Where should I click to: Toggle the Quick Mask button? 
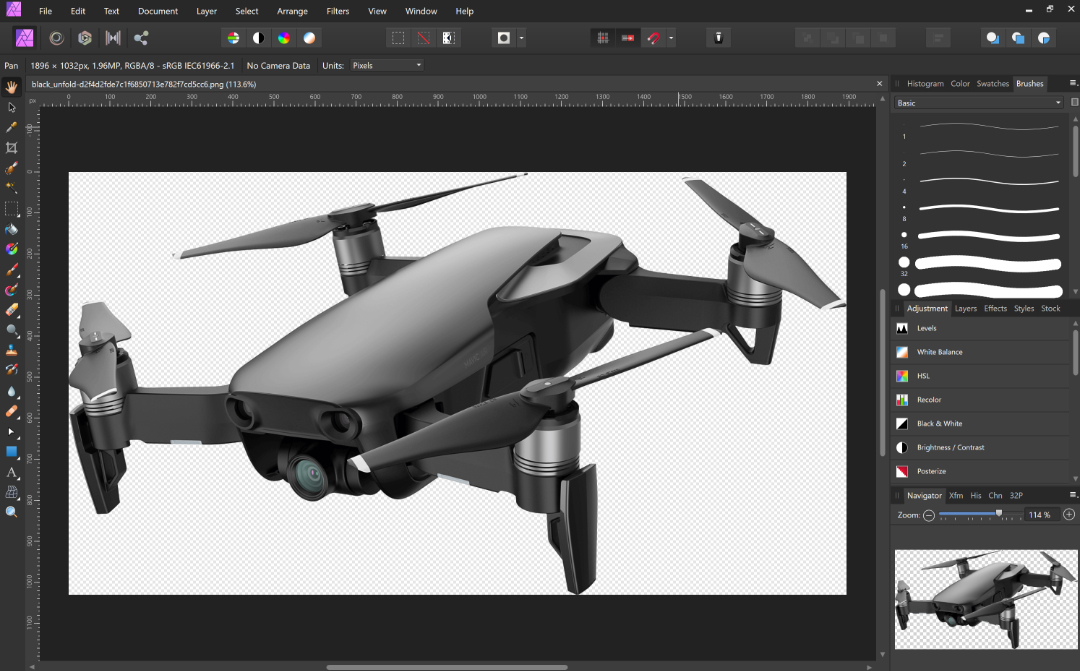pyautogui.click(x=505, y=38)
